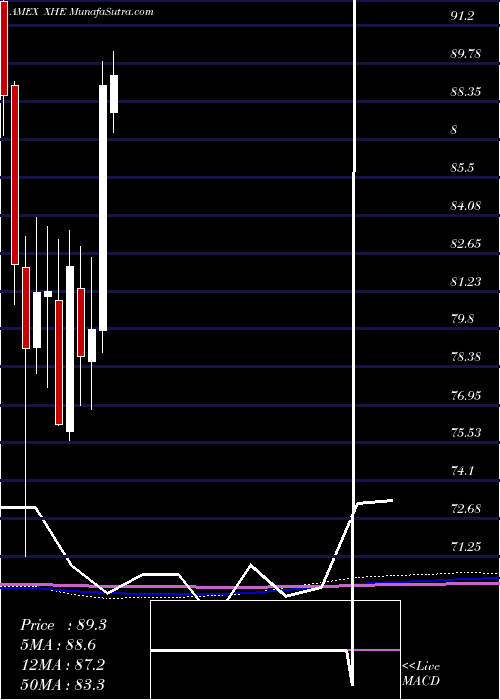Image resolution: width=500 pixels, height=700 pixels.
Task: Click the 82.65 price axis label
Action: coord(466,244)
